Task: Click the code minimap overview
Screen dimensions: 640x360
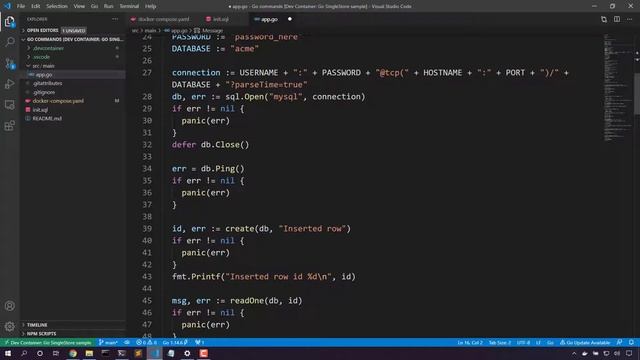Action: pyautogui.click(x=618, y=88)
